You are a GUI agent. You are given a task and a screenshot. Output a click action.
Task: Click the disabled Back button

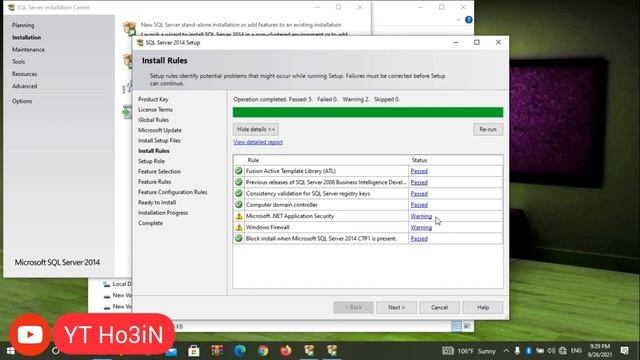tap(353, 307)
